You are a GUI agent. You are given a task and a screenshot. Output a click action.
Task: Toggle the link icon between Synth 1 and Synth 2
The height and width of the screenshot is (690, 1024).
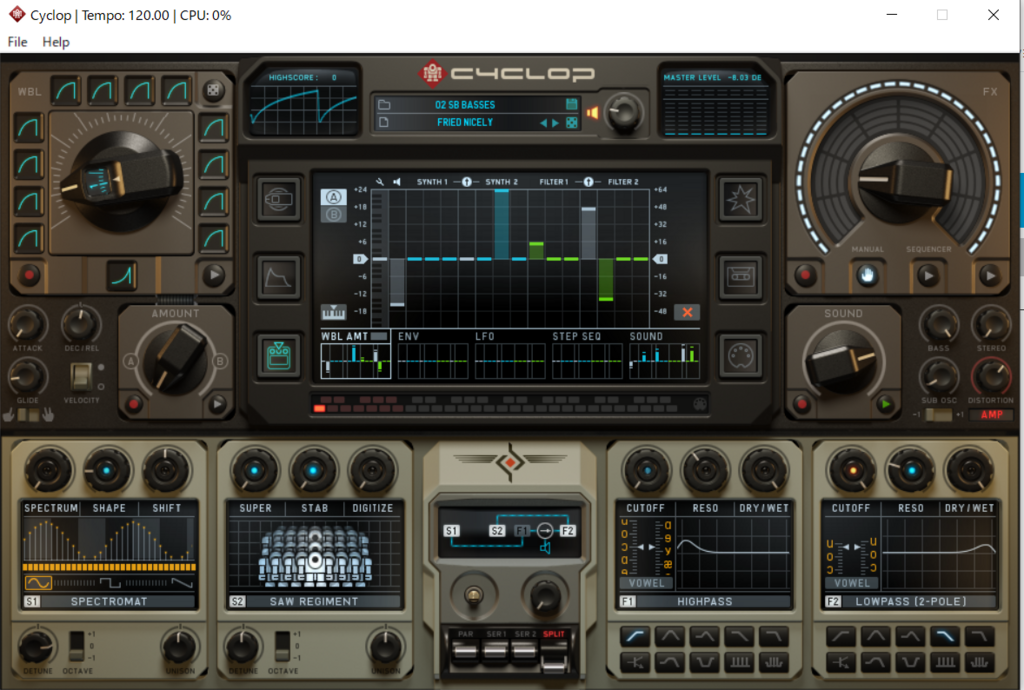pyautogui.click(x=466, y=181)
